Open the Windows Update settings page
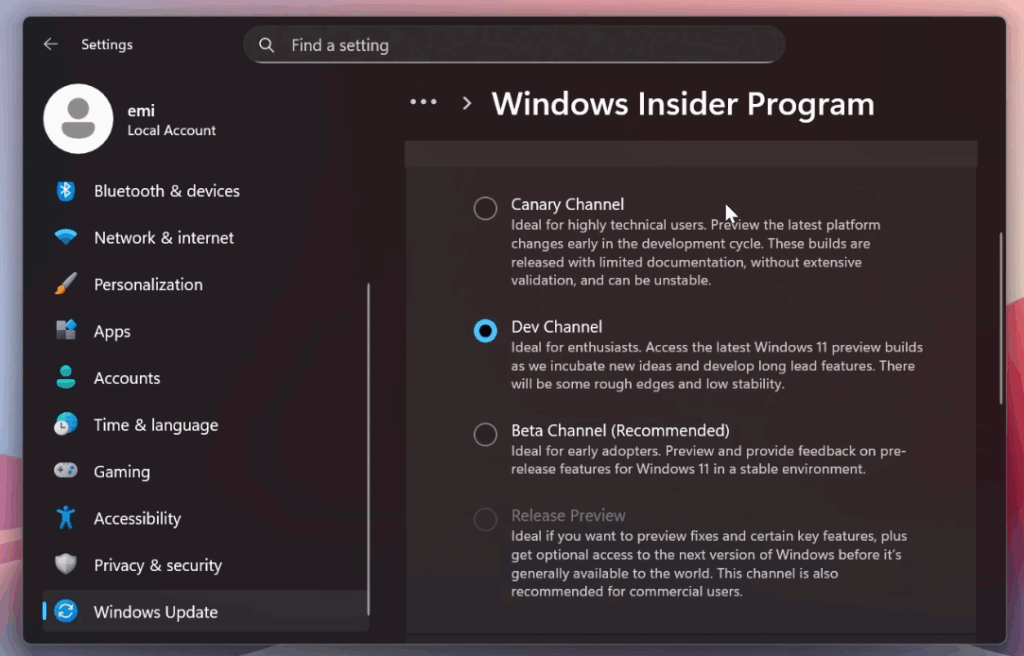Screen dimensions: 1024x656 155,612
